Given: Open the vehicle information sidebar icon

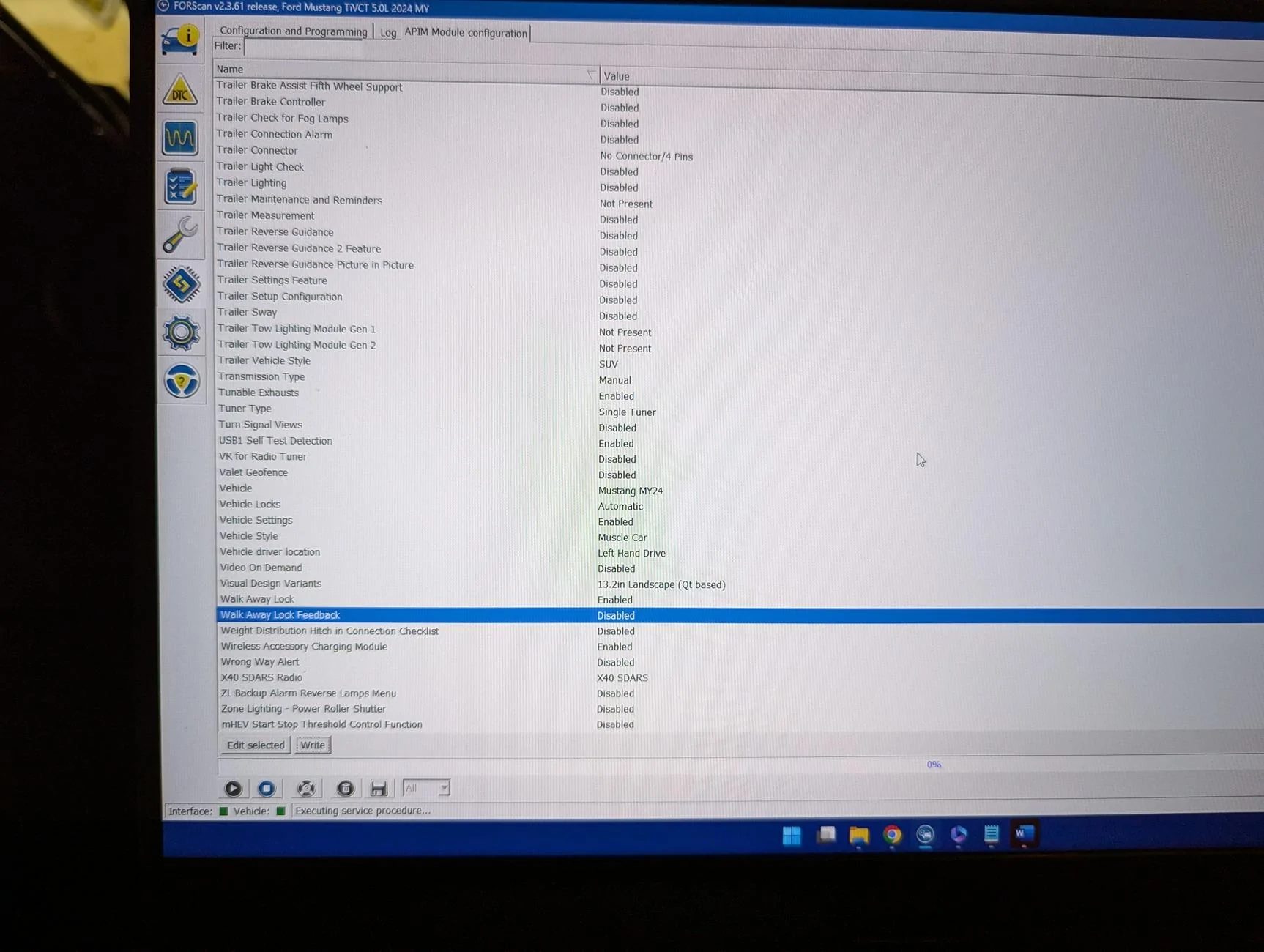Looking at the screenshot, I should coord(180,40).
